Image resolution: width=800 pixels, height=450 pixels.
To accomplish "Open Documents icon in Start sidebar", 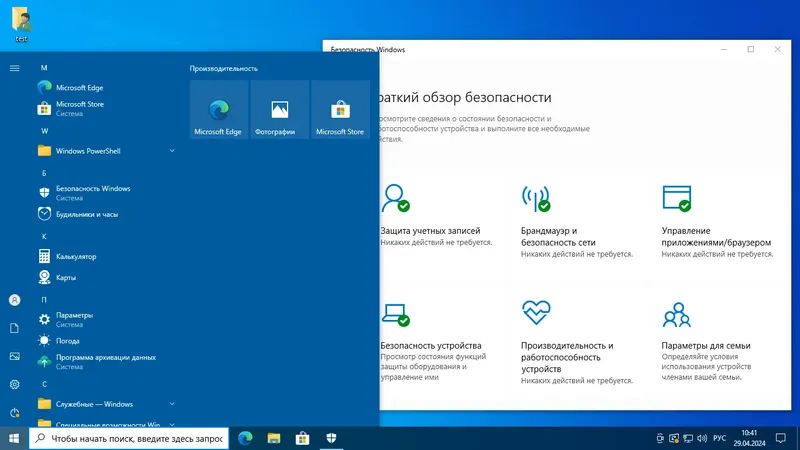I will [14, 328].
